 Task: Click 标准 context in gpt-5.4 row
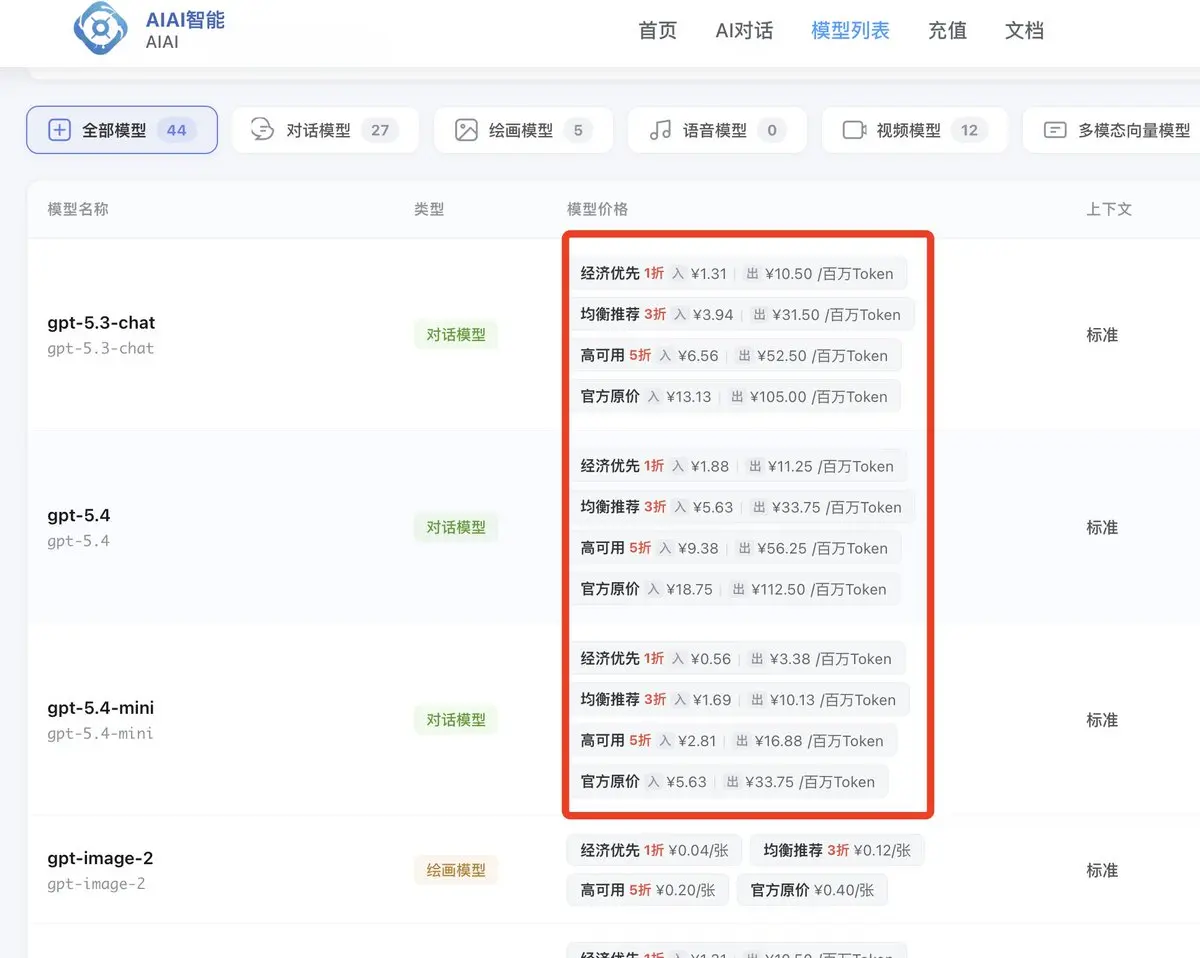point(1102,527)
